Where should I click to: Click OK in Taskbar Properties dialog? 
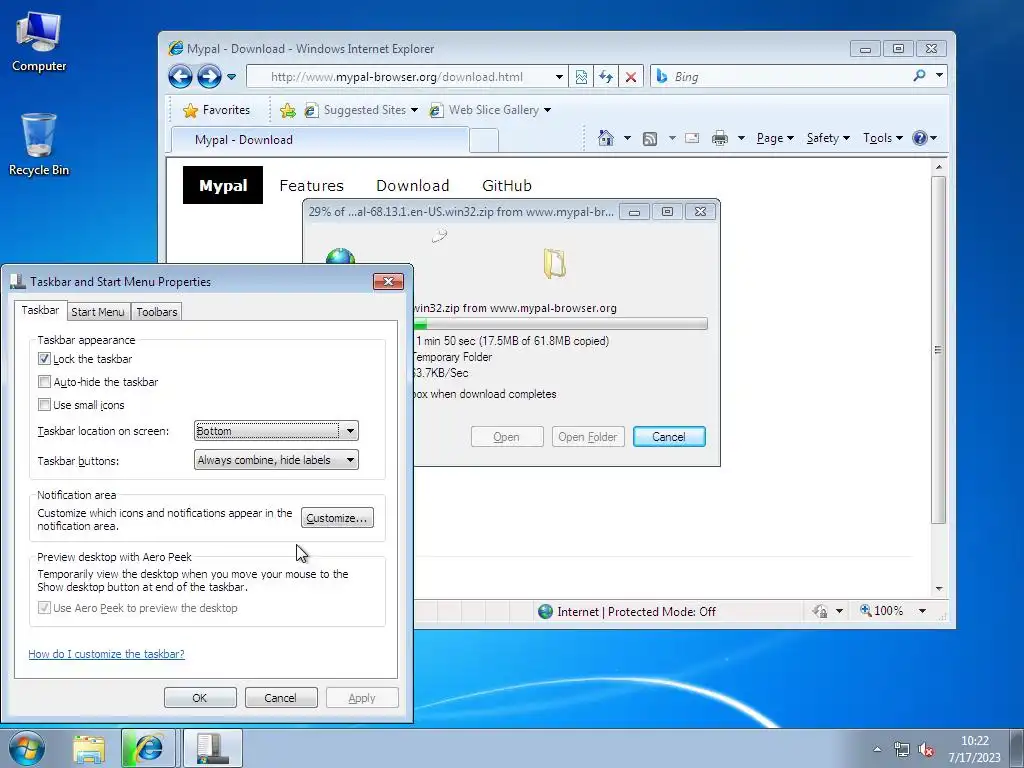tap(200, 697)
